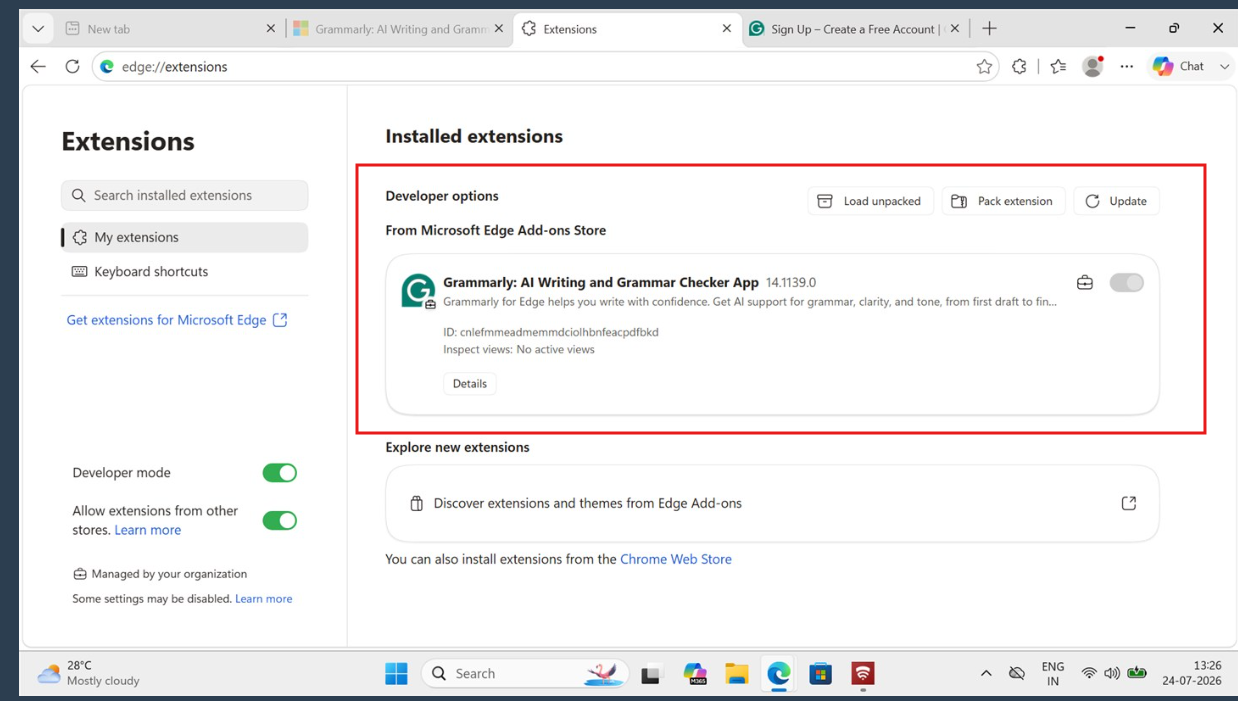Open Task View from taskbar
Image resolution: width=1238 pixels, height=701 pixels.
(x=652, y=674)
